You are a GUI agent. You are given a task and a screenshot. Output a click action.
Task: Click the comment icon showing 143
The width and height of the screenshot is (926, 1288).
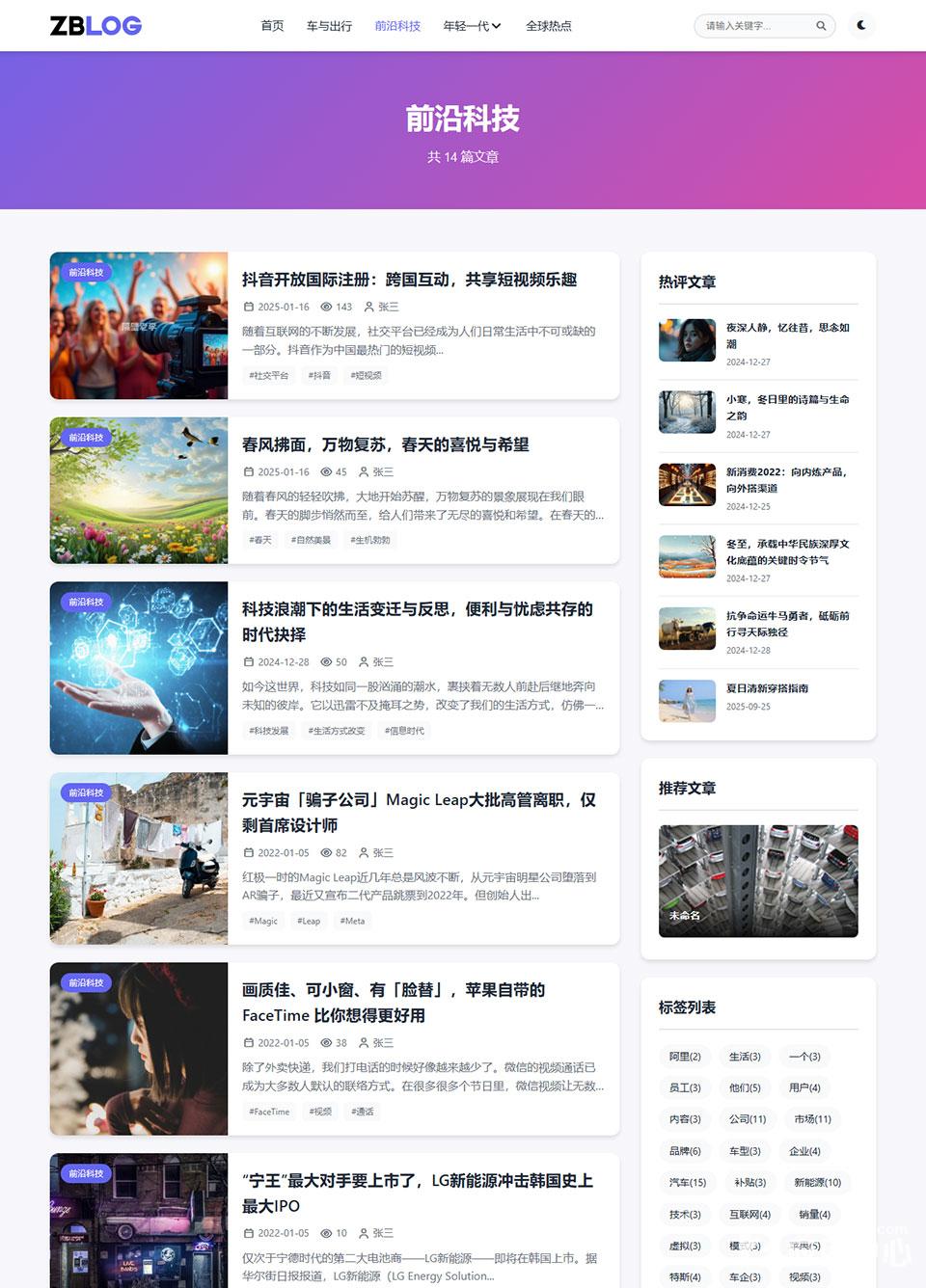[326, 307]
